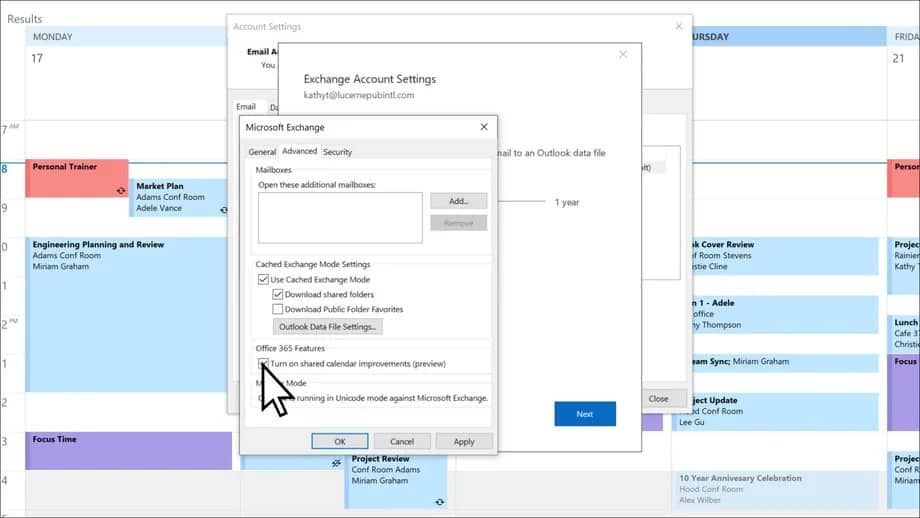
Task: Click the blue Next button
Action: tap(585, 414)
